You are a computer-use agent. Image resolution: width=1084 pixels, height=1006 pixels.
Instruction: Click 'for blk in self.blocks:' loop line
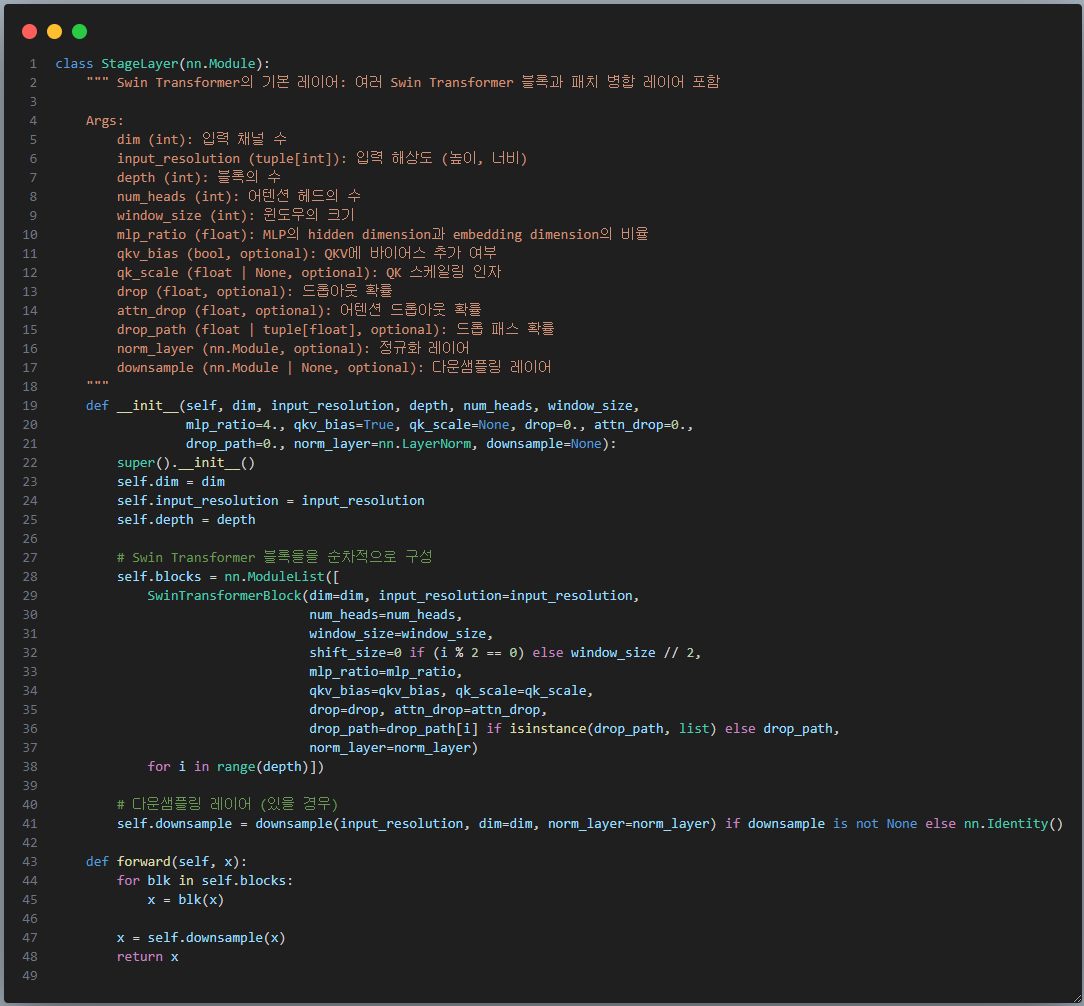[x=205, y=881]
